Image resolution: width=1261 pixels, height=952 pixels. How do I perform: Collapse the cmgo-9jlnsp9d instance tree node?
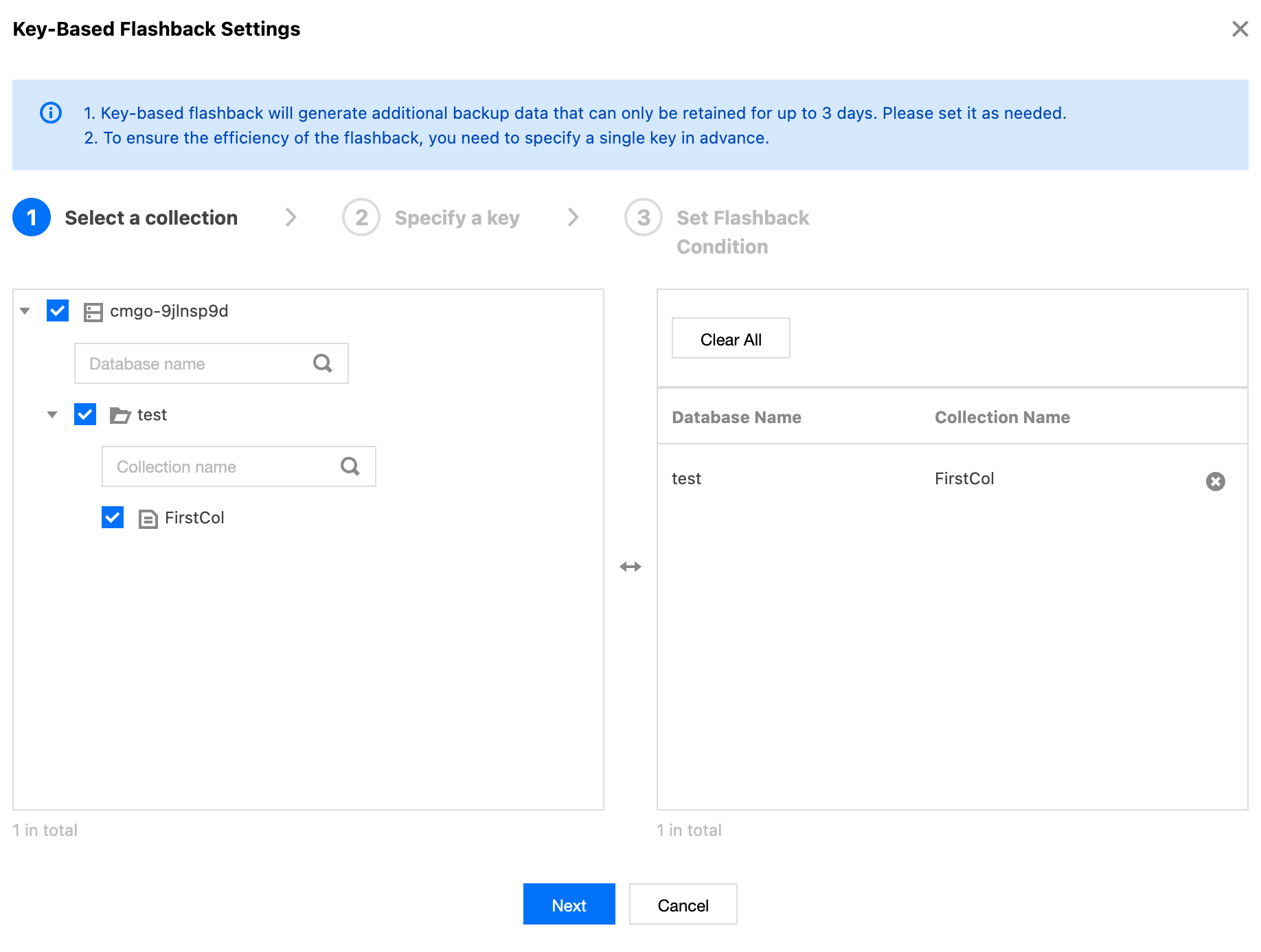click(25, 311)
